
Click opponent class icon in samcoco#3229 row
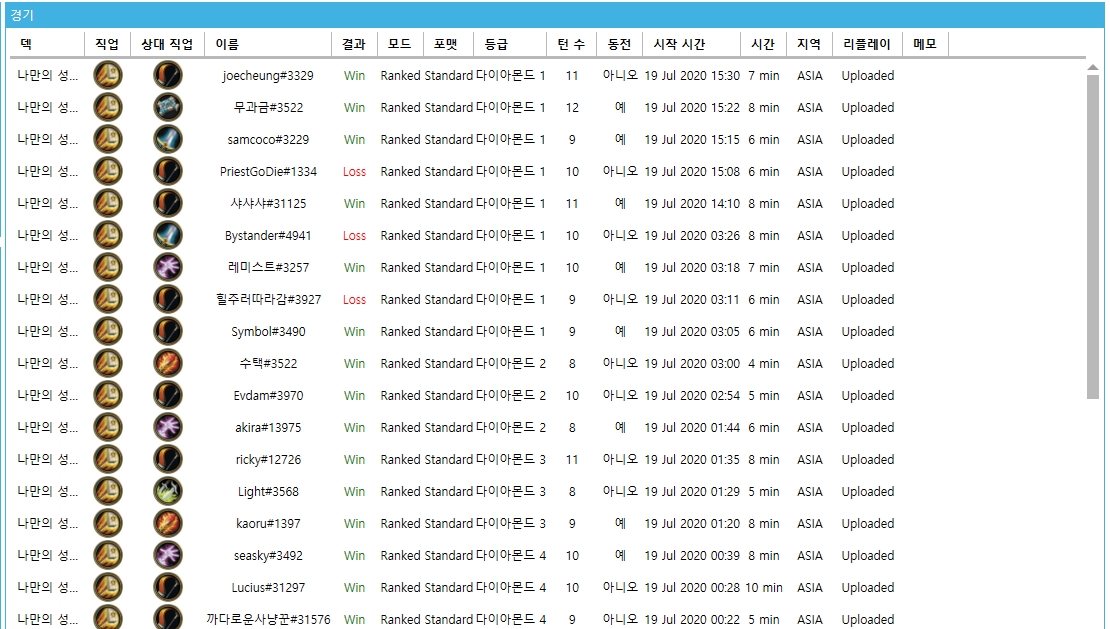click(x=168, y=139)
